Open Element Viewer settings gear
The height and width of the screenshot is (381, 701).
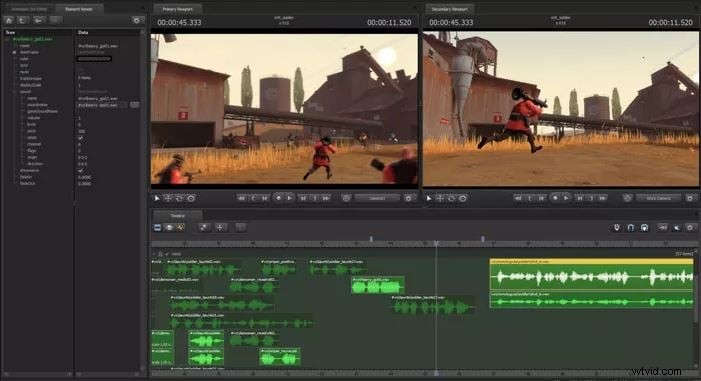pos(136,20)
